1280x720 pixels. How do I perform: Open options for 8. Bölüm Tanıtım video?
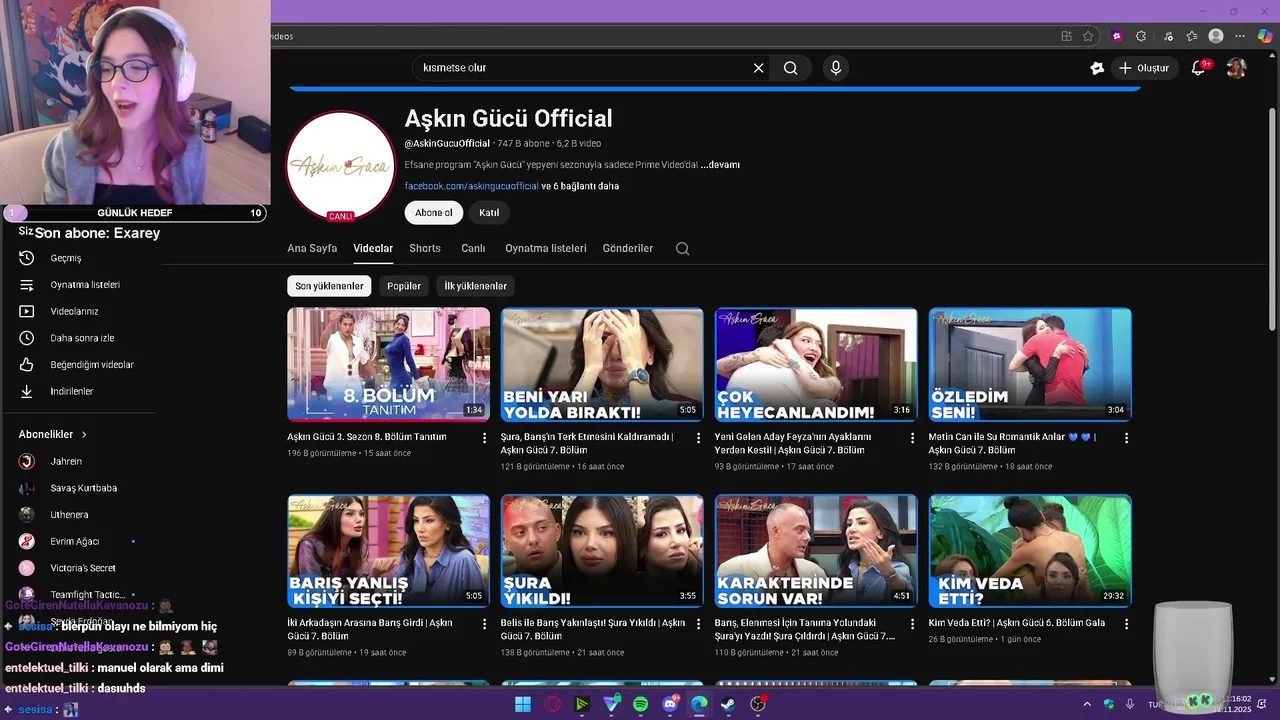pos(485,438)
